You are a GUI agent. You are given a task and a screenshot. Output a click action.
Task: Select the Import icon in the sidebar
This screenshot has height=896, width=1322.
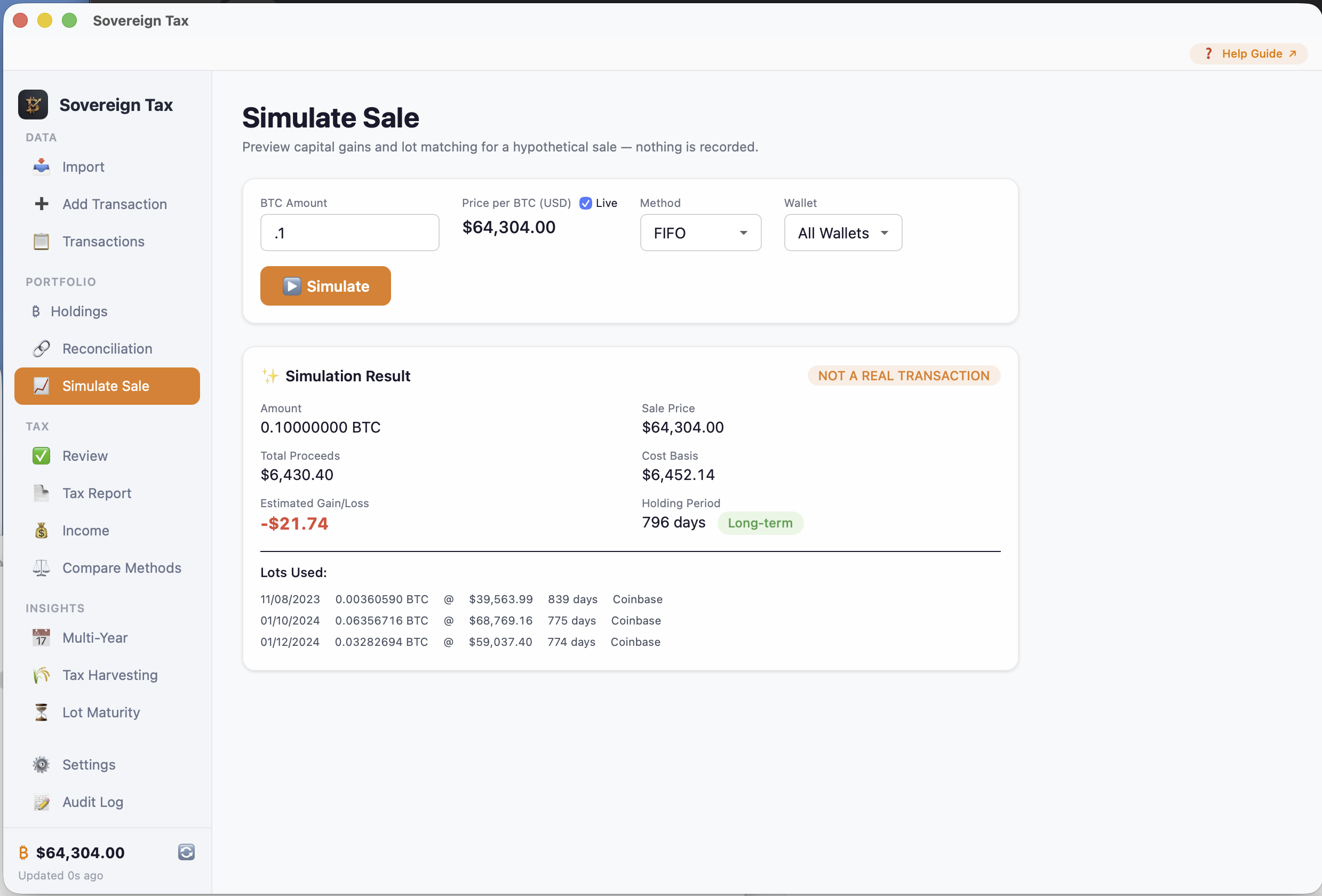[41, 166]
